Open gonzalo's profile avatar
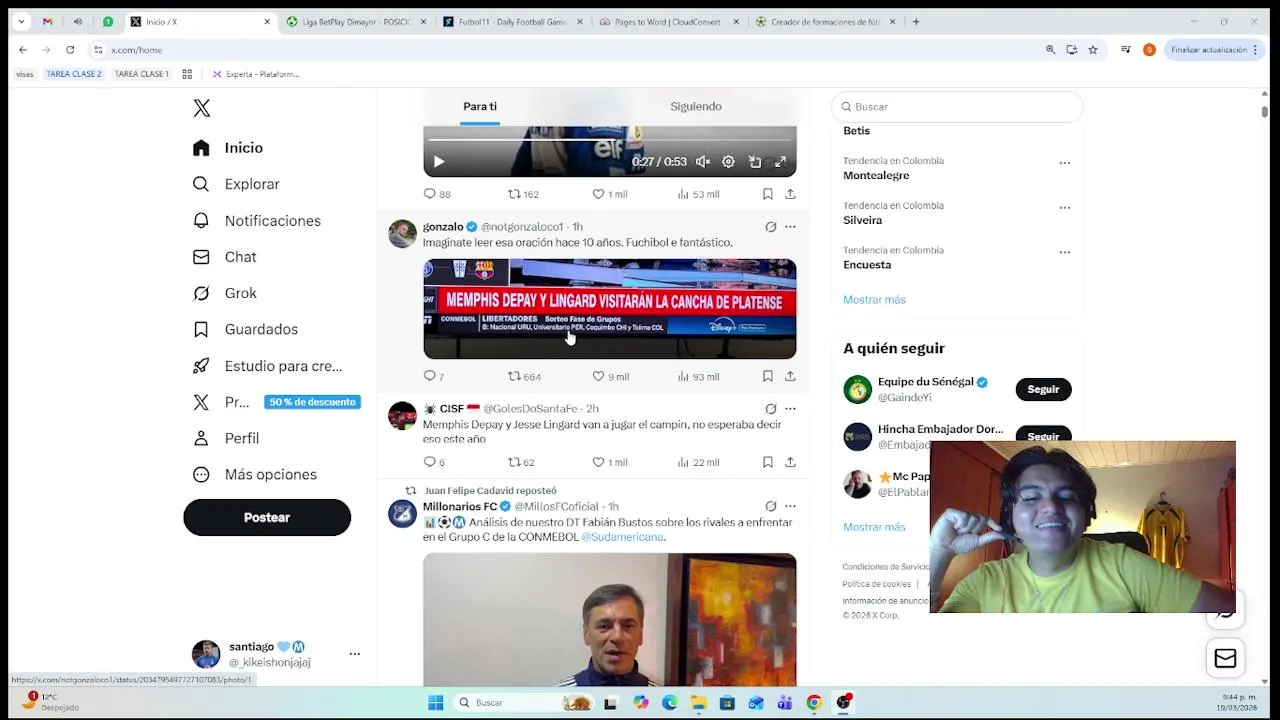The width and height of the screenshot is (1280, 720). coord(402,233)
